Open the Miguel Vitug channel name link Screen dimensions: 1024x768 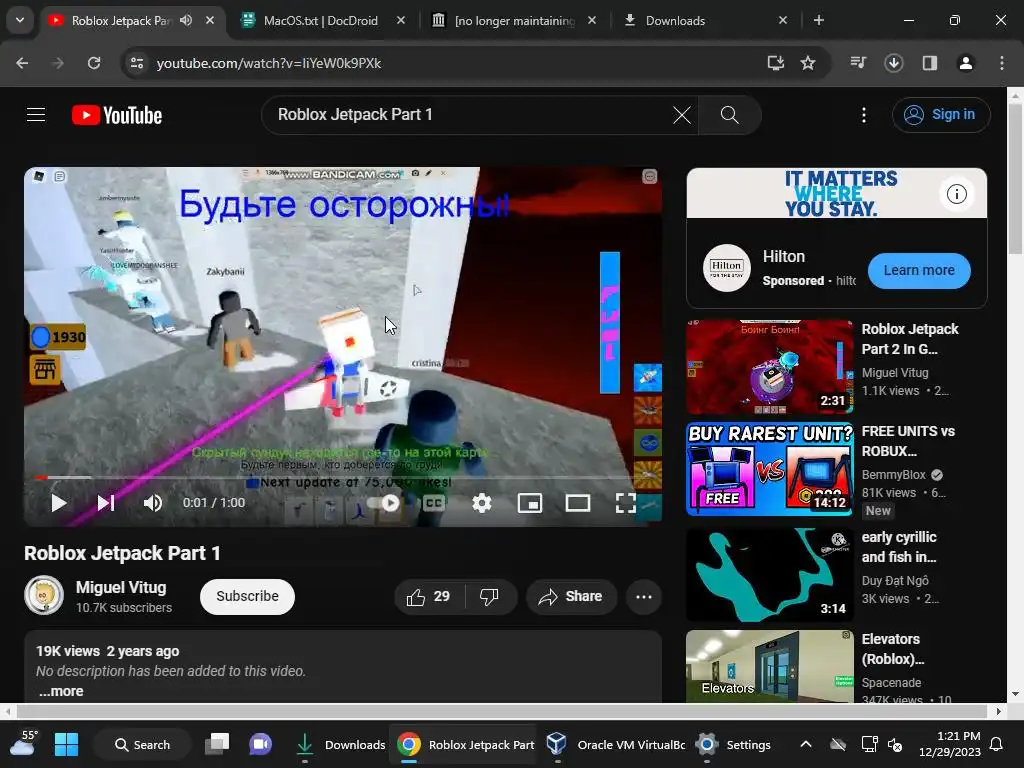(121, 587)
